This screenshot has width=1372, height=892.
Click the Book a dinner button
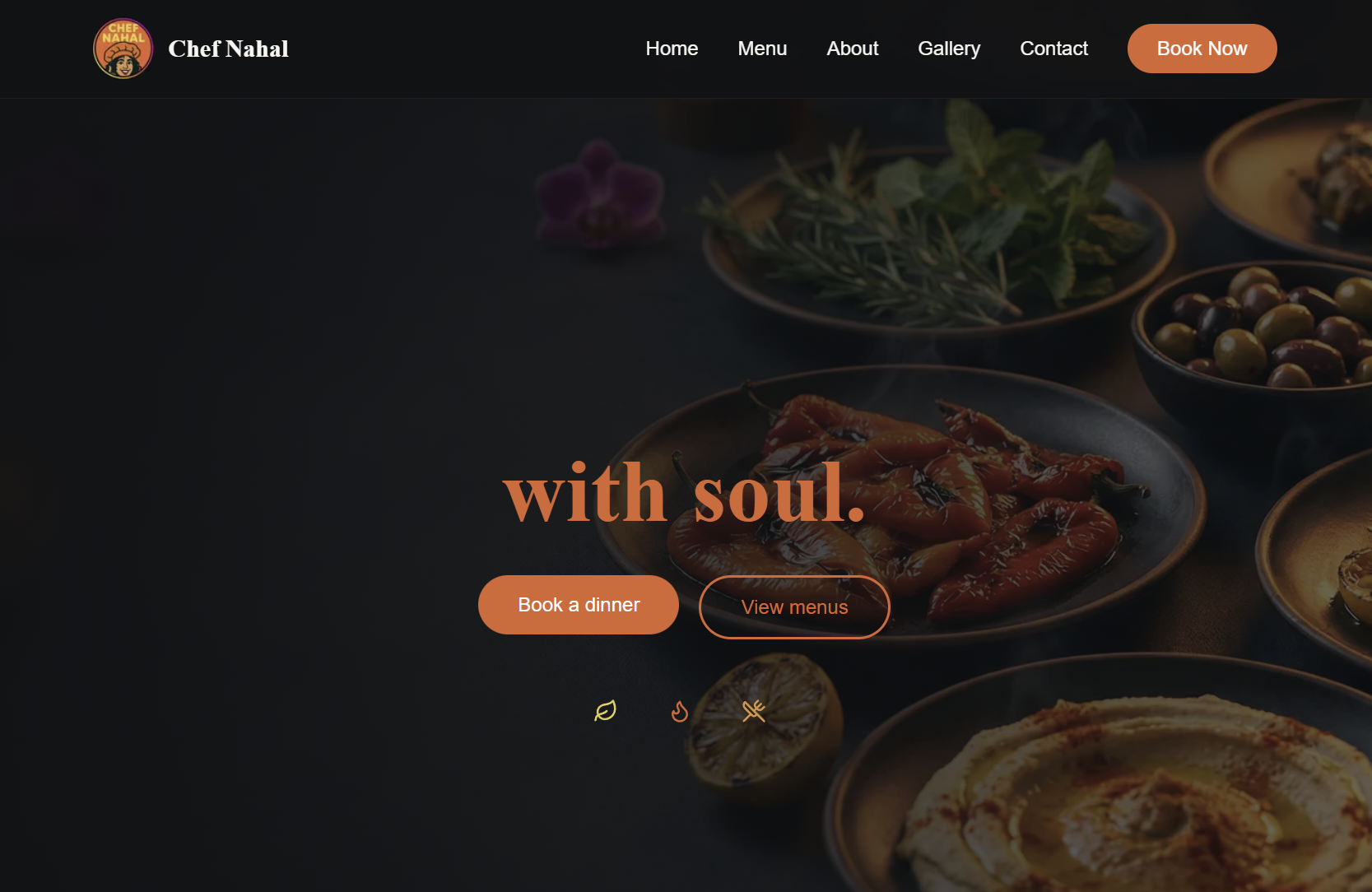(579, 605)
